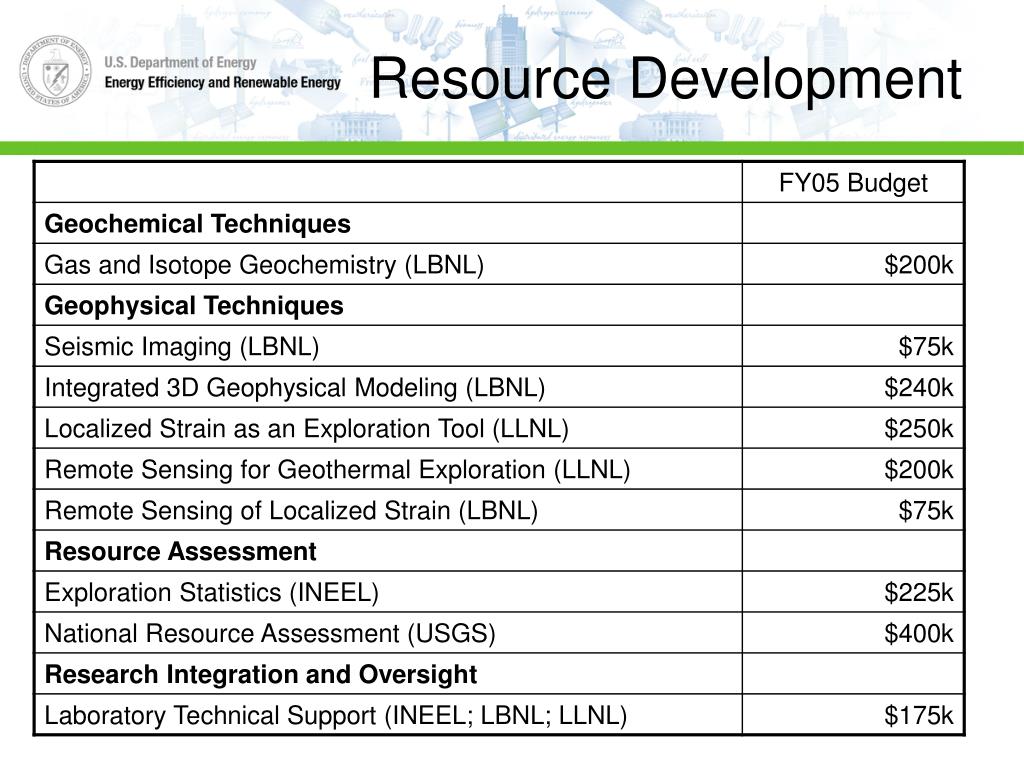Select 'Remote Sensing for Geothermal Exploration (LLNL)'
Viewport: 1024px width, 768px height.
[x=337, y=470]
